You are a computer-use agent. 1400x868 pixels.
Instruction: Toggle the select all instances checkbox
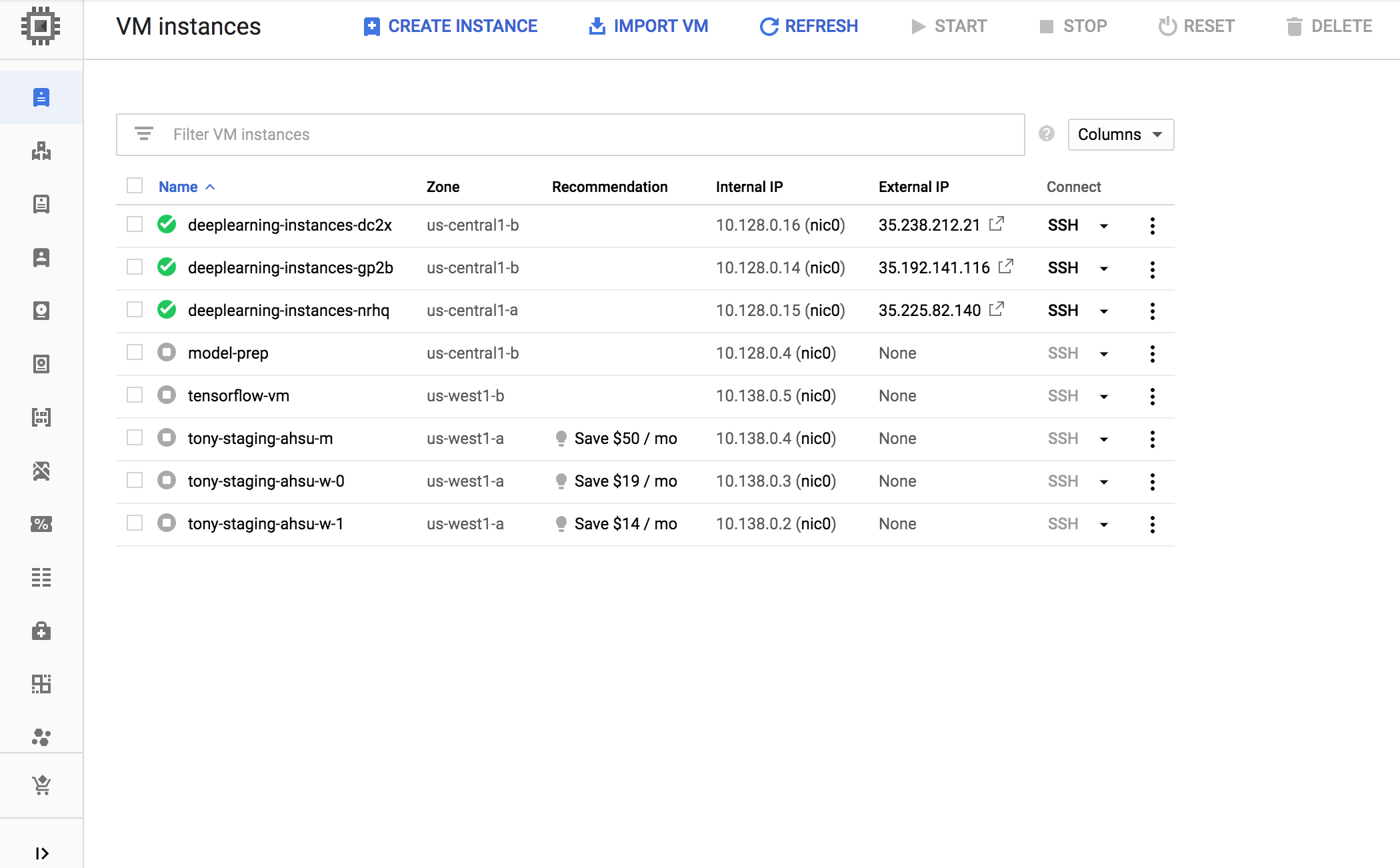coord(135,186)
